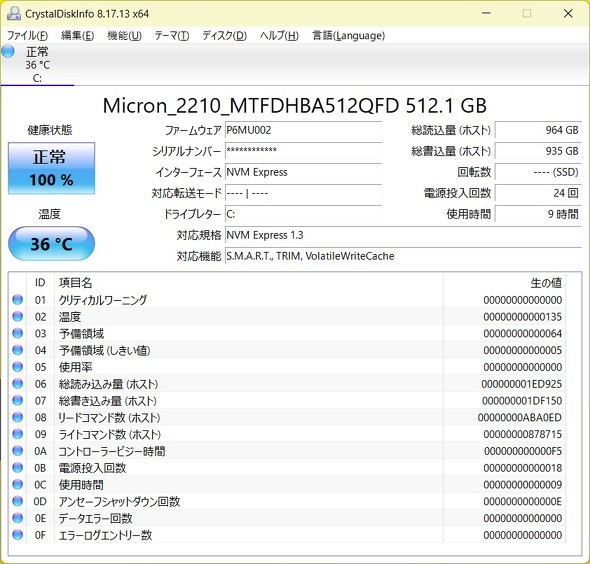Select the 使用率 attribute name
The width and height of the screenshot is (590, 564).
click(75, 367)
